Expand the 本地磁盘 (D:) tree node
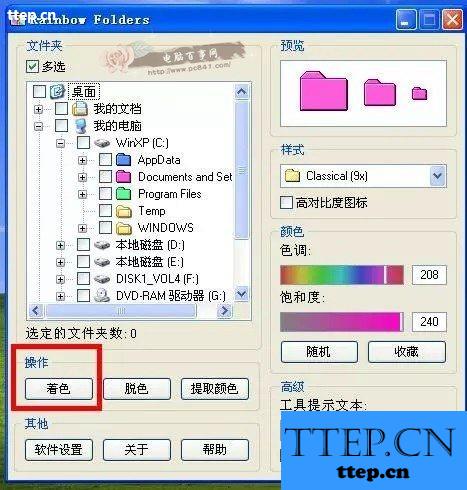 pos(60,245)
